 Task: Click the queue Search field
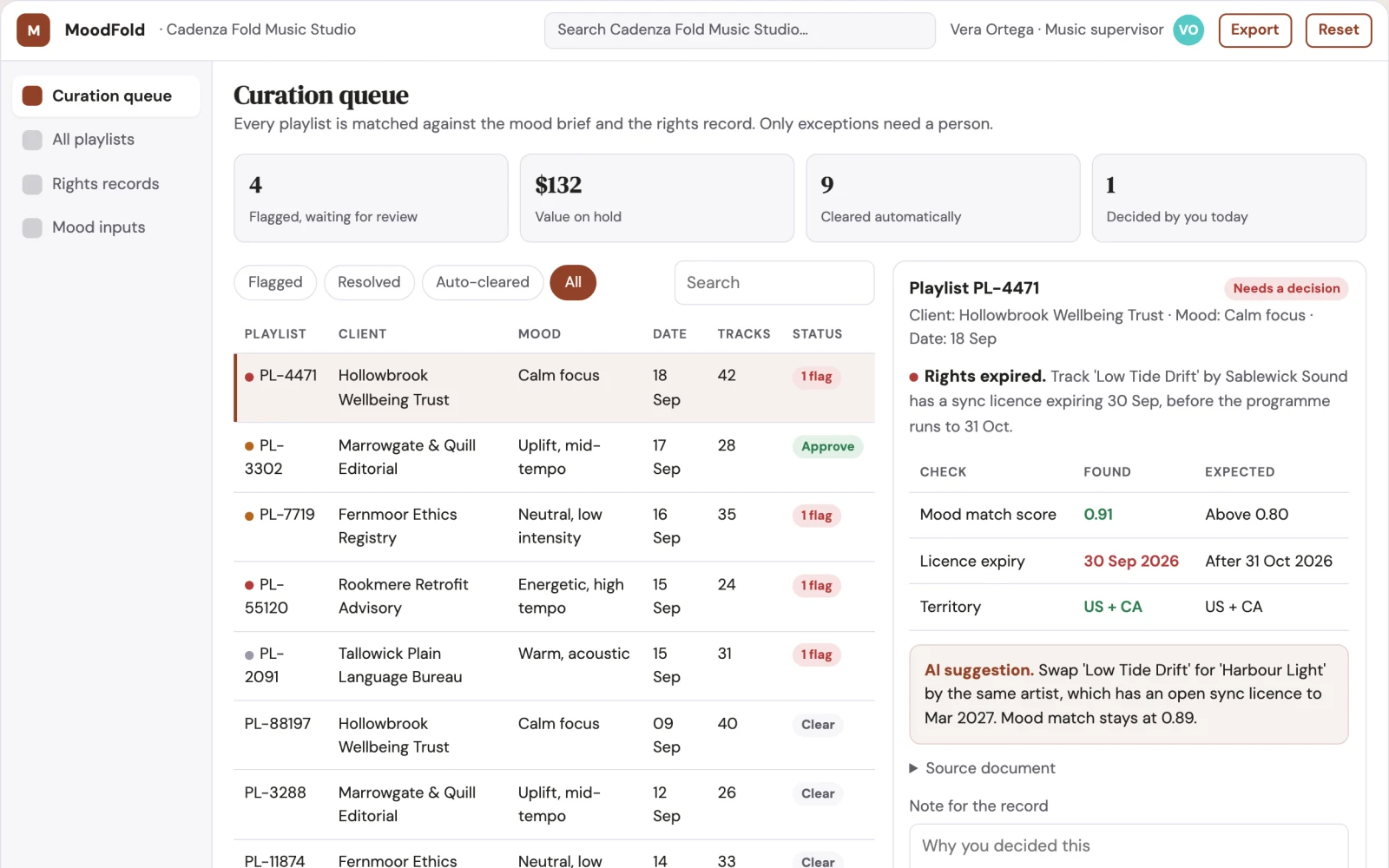point(774,283)
